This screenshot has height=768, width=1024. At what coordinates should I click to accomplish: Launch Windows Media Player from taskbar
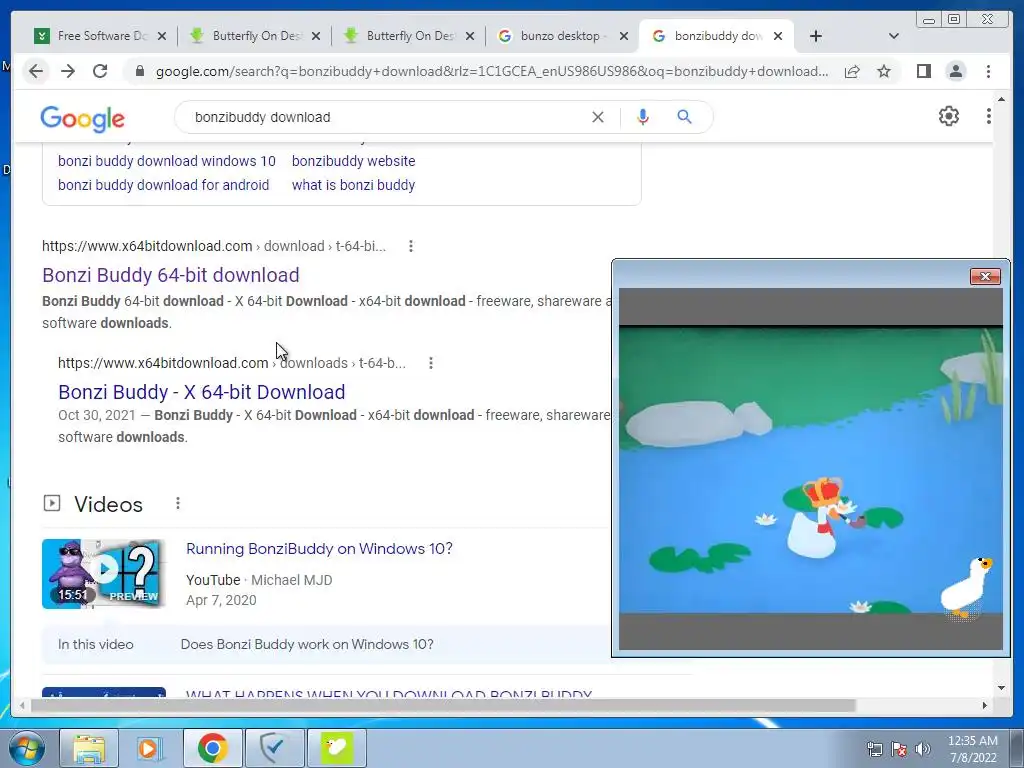151,748
